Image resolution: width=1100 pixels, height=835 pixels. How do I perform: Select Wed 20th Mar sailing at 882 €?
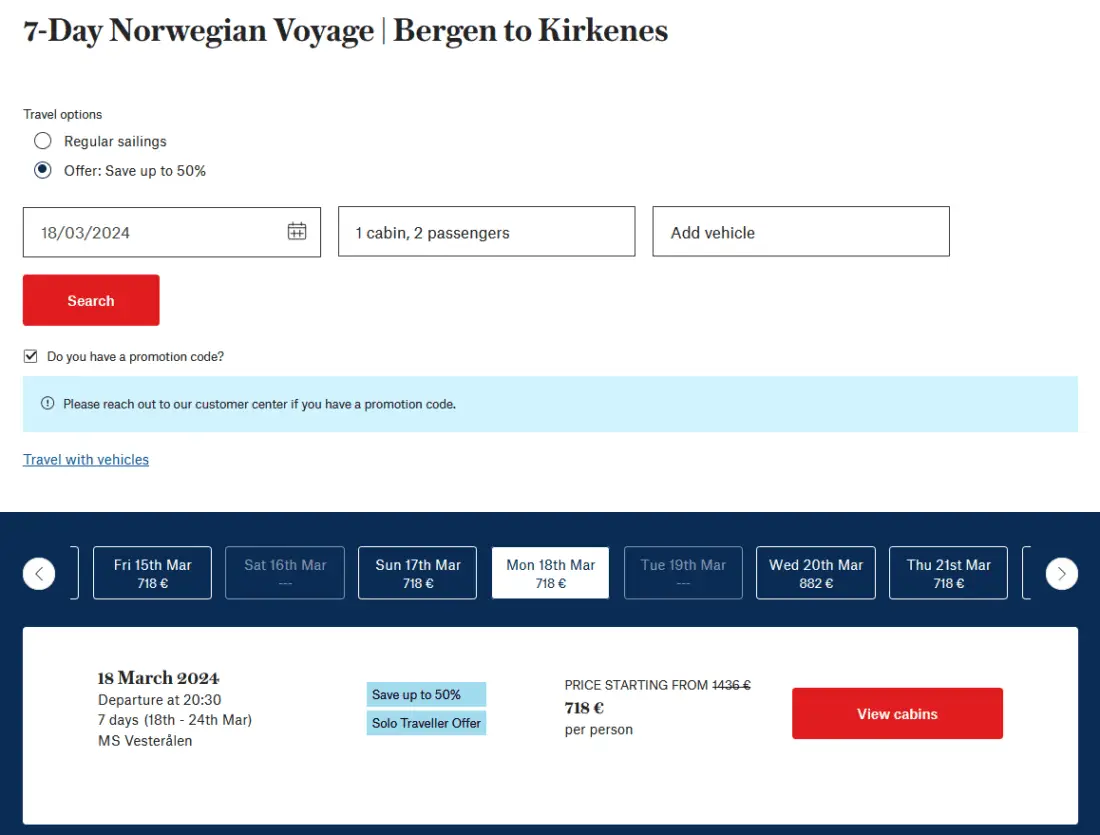tap(815, 573)
